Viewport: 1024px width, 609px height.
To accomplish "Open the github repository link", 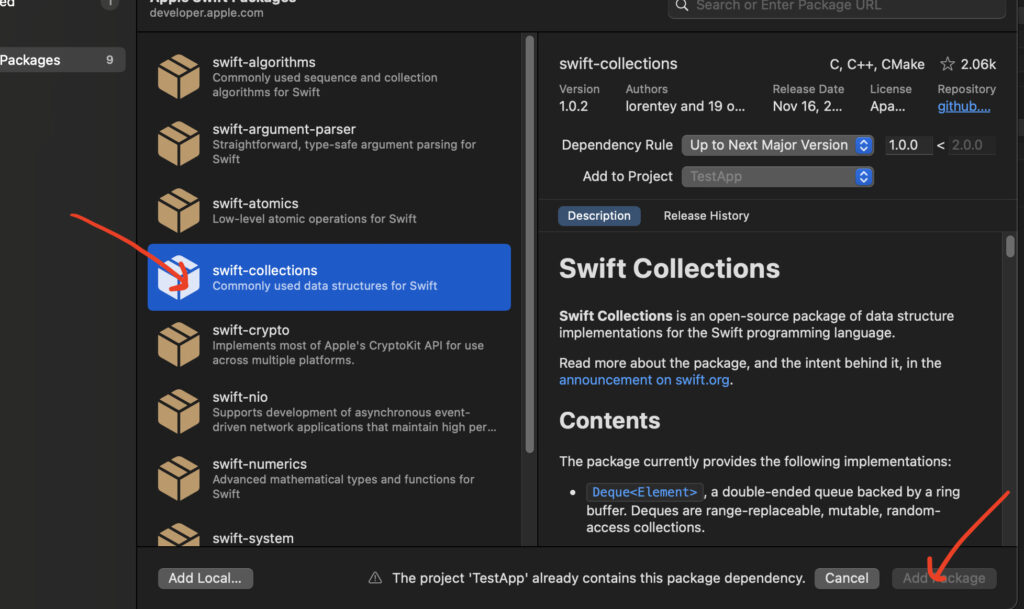I will click(x=963, y=106).
